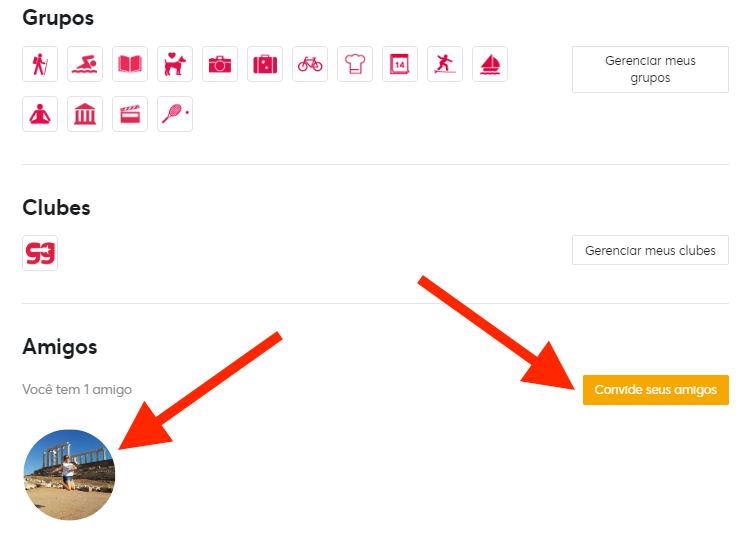The width and height of the screenshot is (742, 534).
Task: Open the dog with heart pets group
Action: tap(175, 64)
